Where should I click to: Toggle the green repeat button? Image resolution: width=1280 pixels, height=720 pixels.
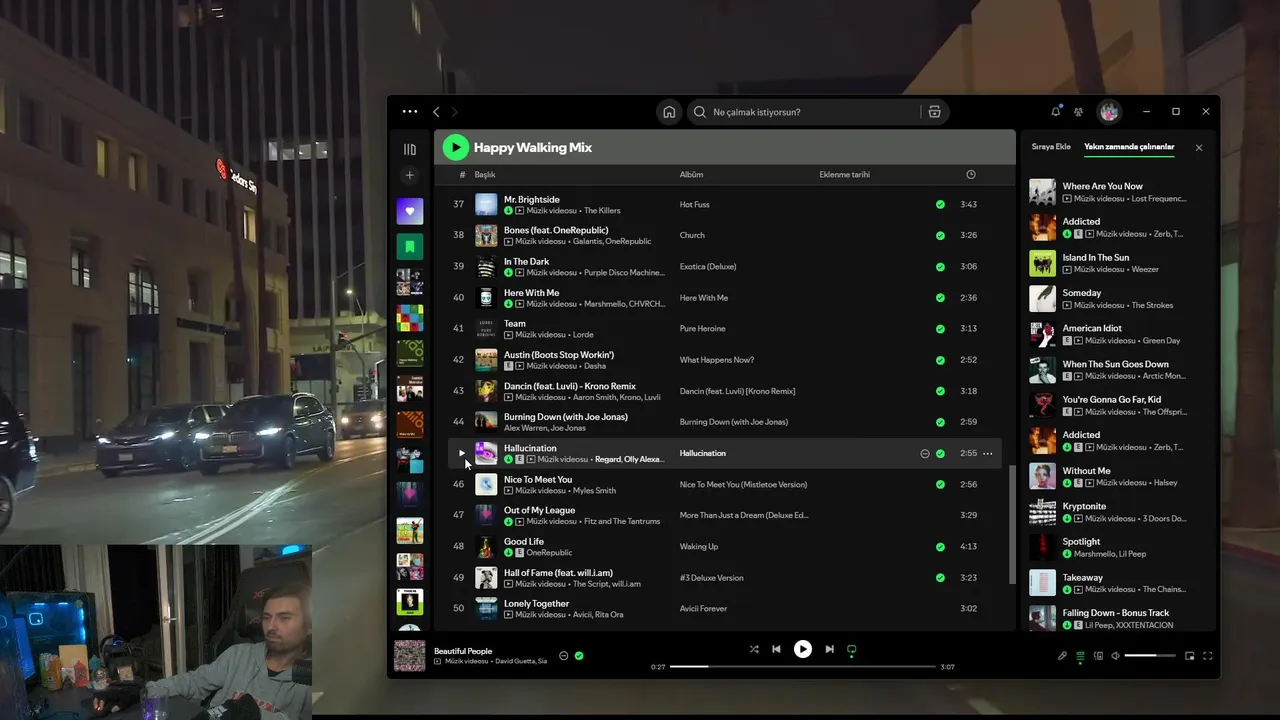pyautogui.click(x=852, y=650)
